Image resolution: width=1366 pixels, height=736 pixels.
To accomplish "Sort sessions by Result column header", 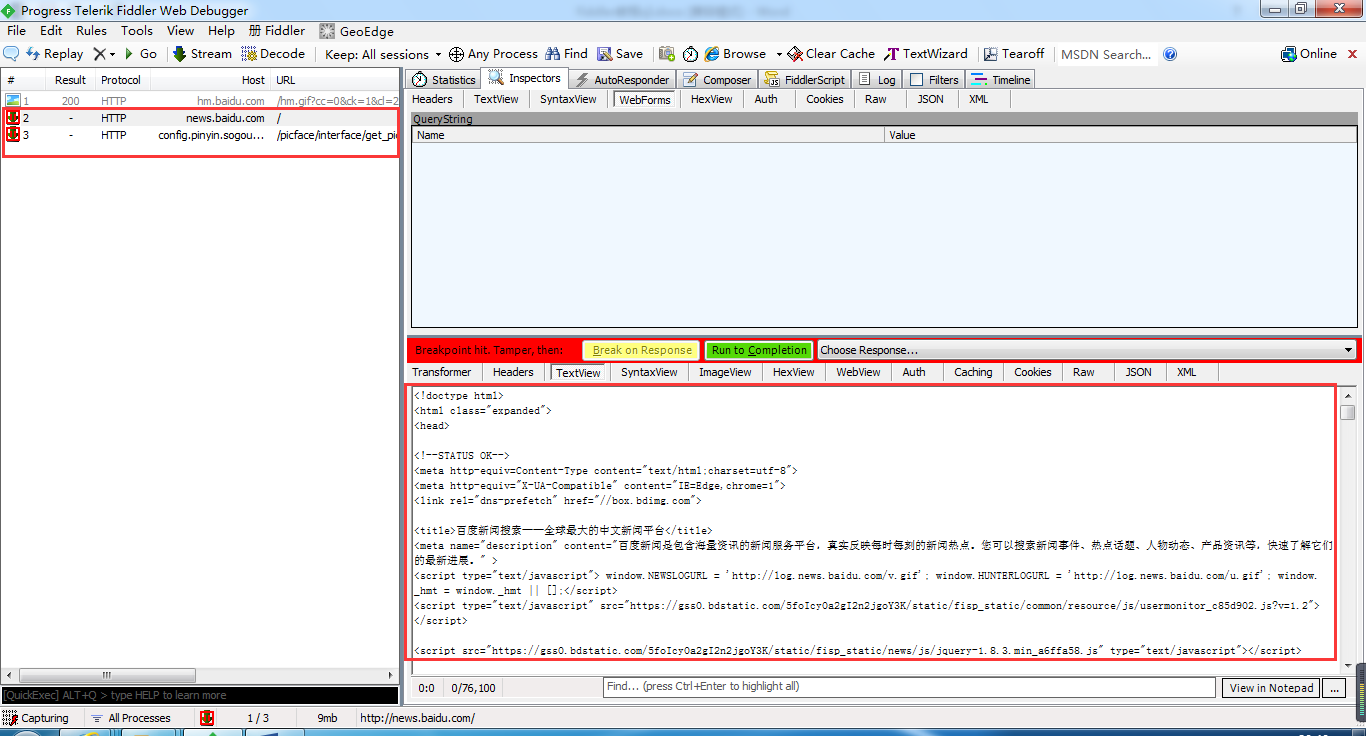I will click(x=70, y=80).
